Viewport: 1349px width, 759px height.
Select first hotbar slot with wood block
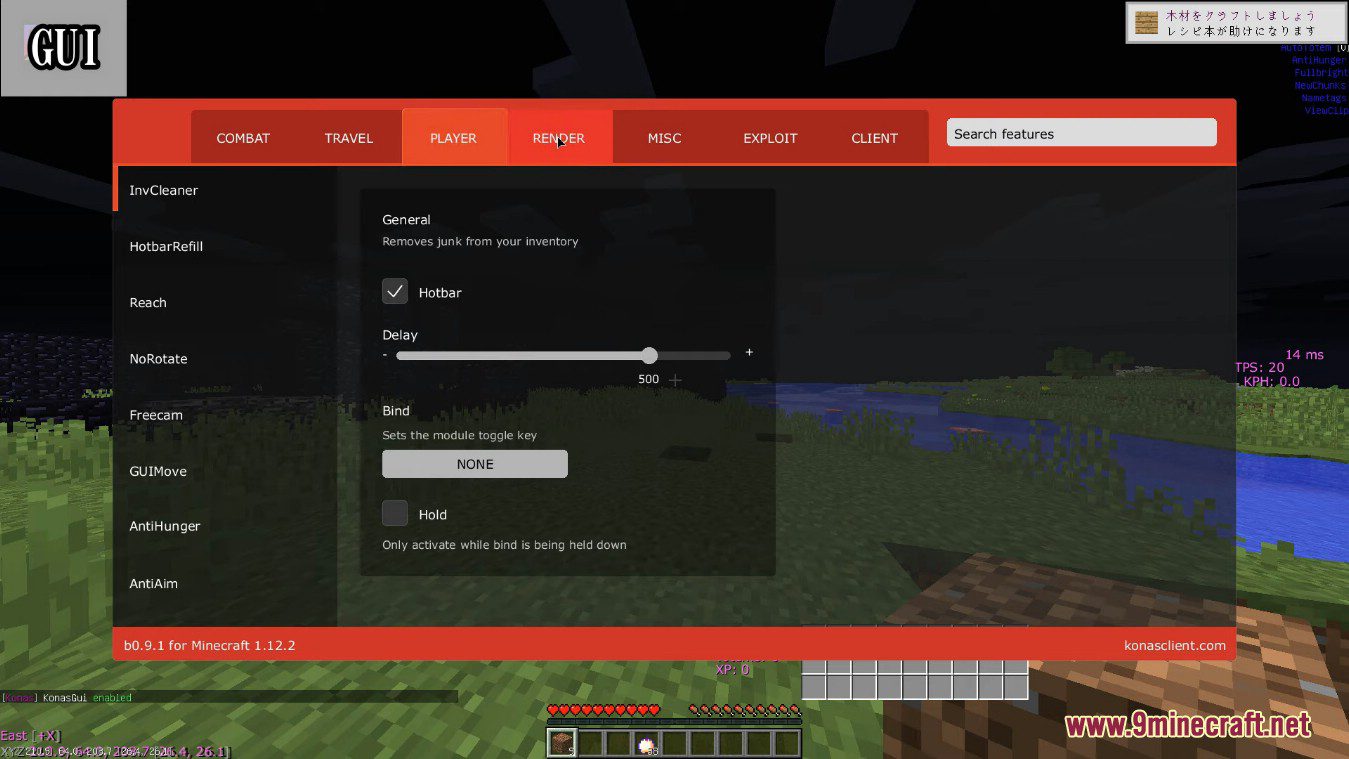click(562, 743)
